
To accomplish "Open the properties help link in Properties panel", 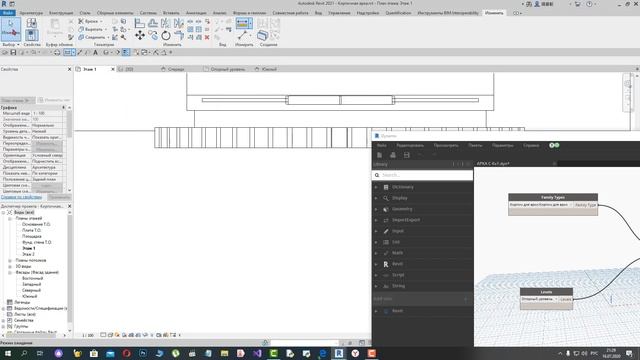I will tap(21, 197).
